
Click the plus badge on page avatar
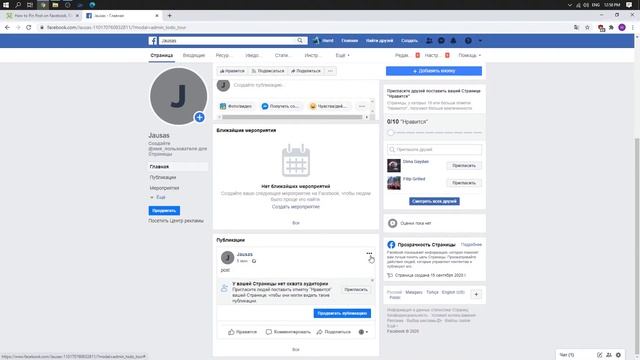coord(199,117)
